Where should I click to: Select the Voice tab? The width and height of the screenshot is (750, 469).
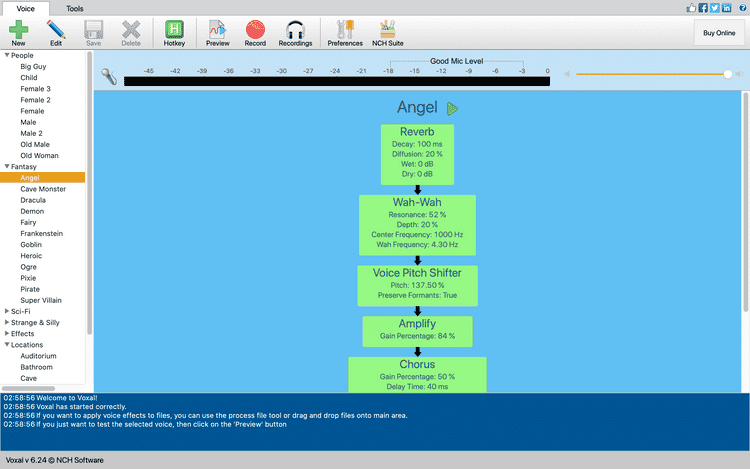pyautogui.click(x=26, y=8)
